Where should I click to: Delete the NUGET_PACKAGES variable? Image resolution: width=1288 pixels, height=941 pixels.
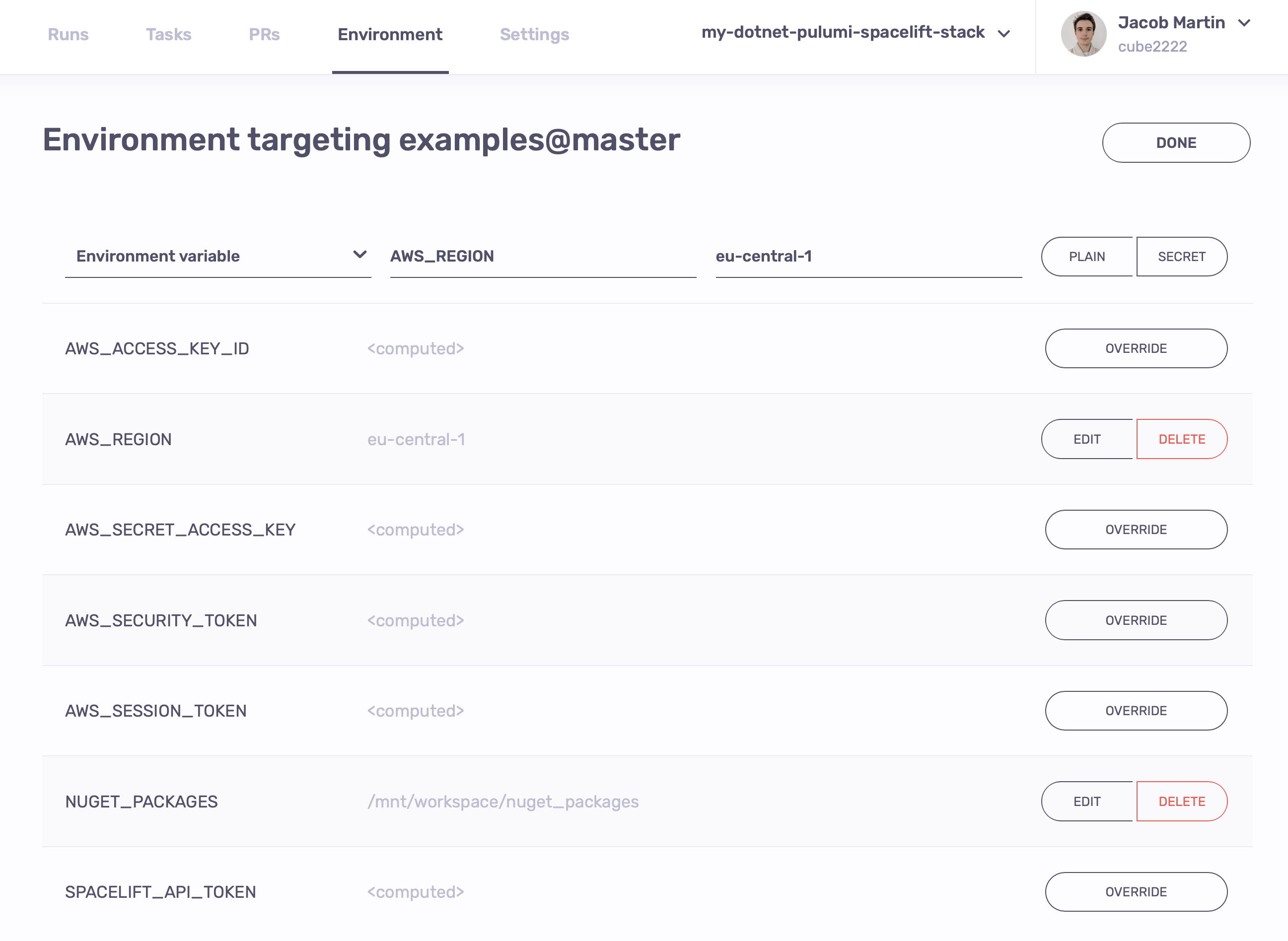[x=1181, y=802]
